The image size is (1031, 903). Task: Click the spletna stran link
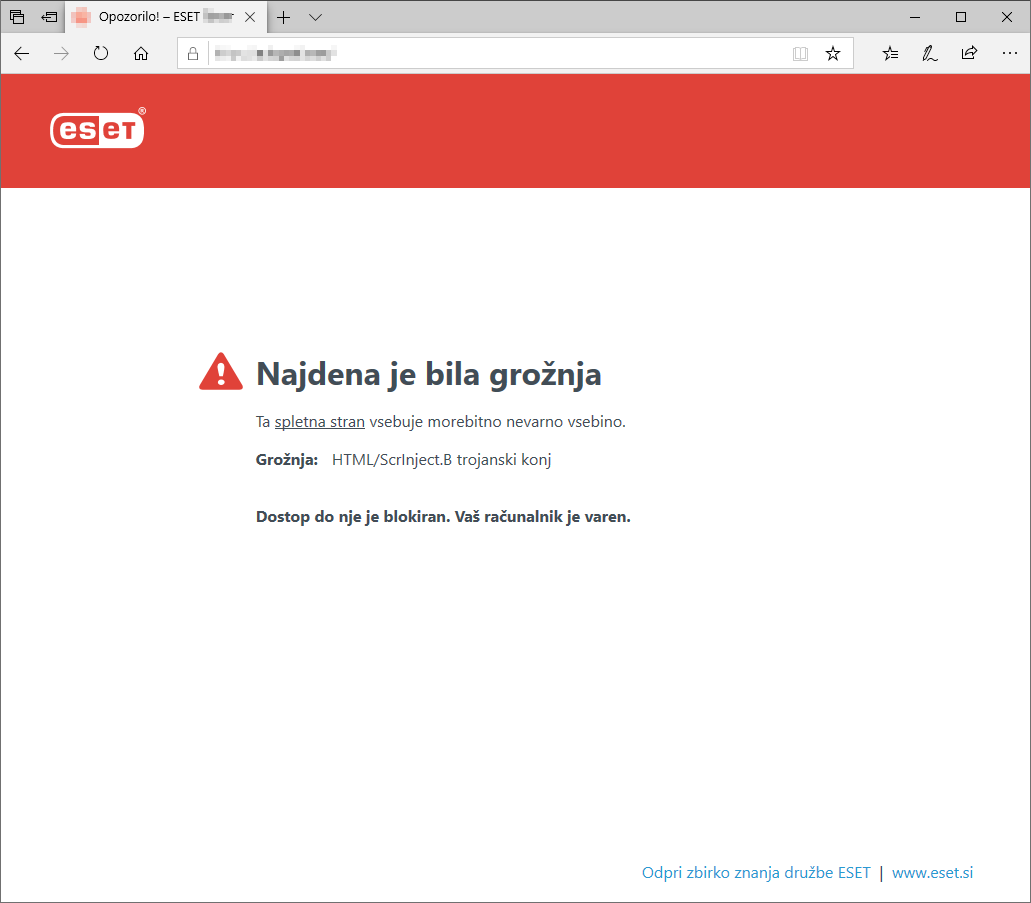(x=319, y=421)
